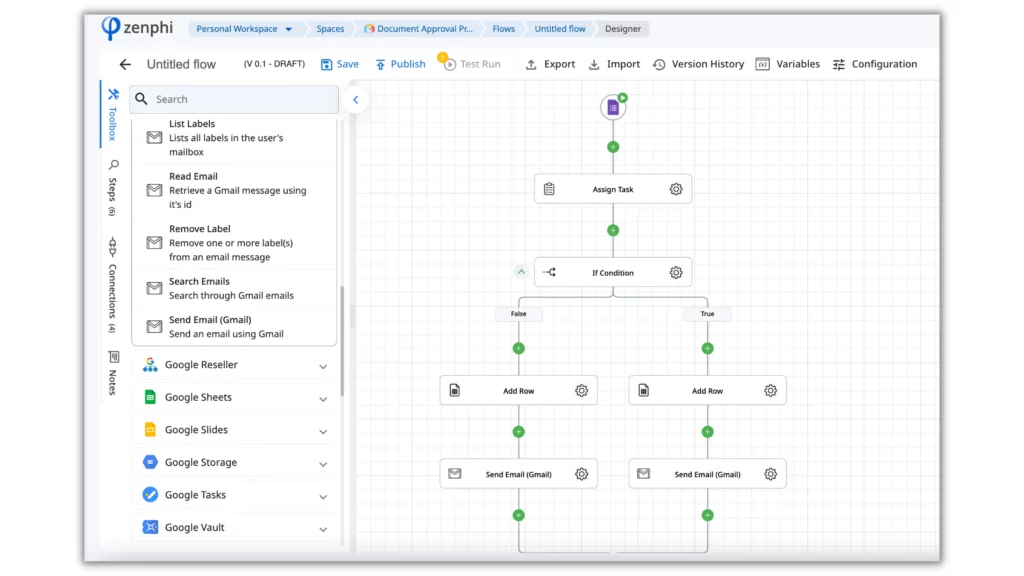Open flow Configuration

tap(875, 64)
